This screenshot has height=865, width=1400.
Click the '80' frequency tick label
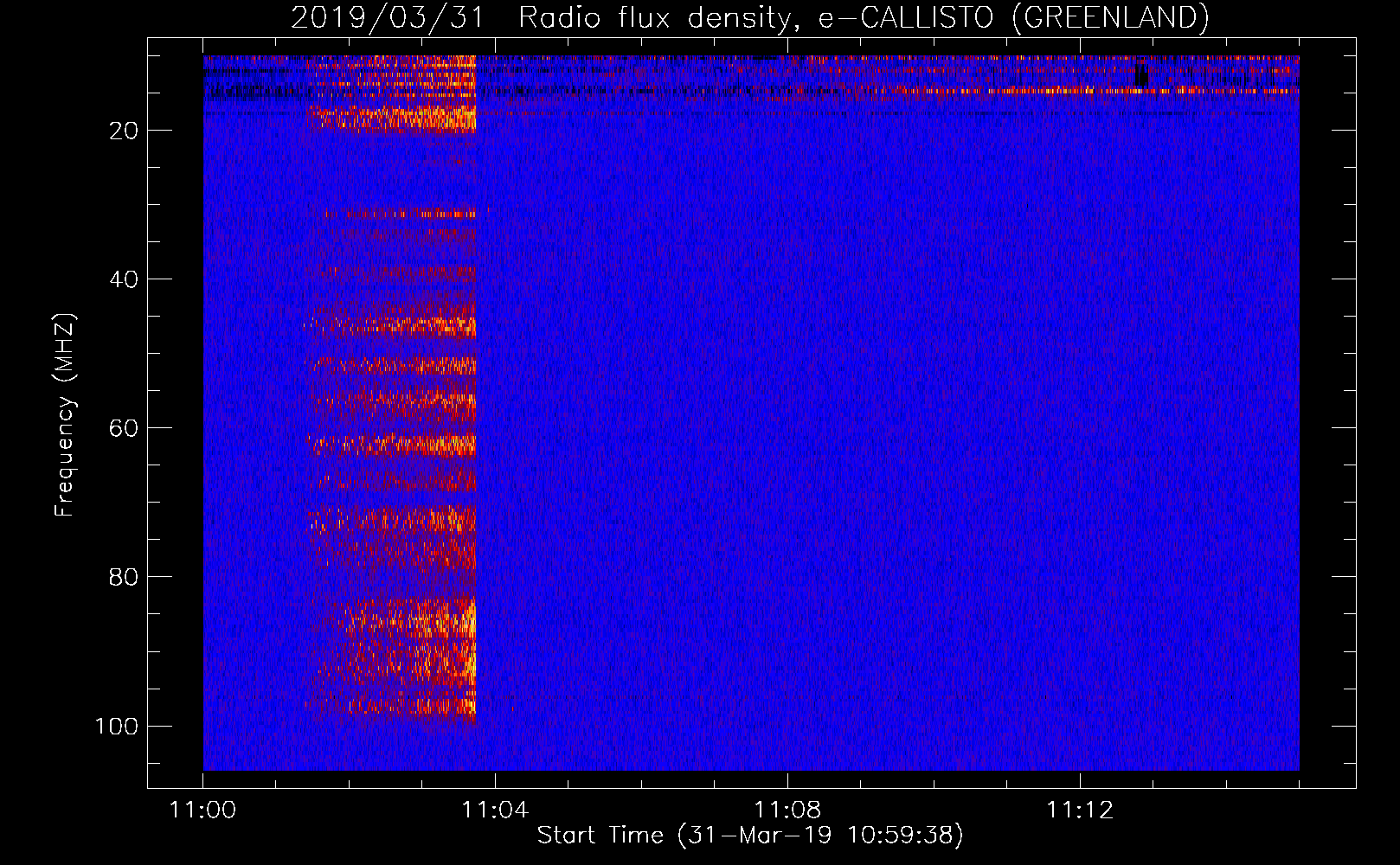pyautogui.click(x=124, y=577)
